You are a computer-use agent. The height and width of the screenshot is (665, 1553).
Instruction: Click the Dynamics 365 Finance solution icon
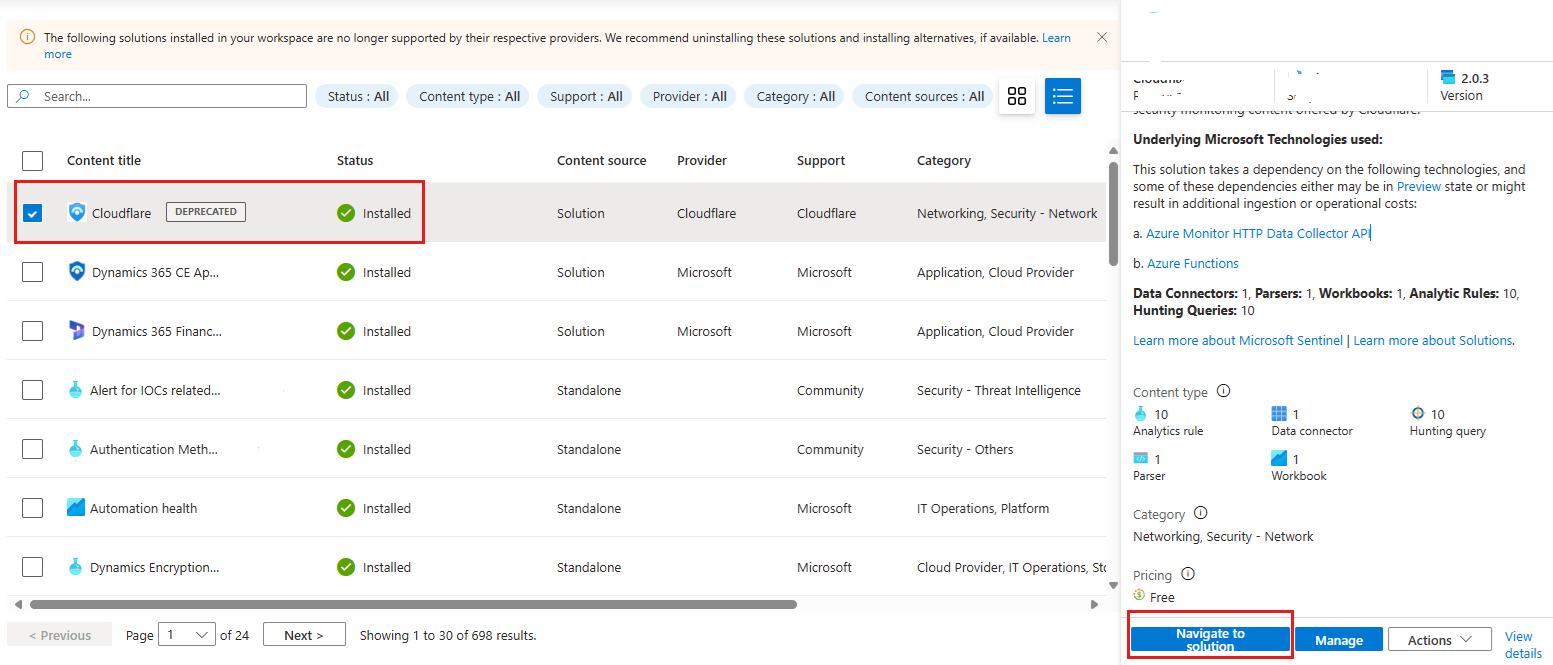pyautogui.click(x=77, y=331)
